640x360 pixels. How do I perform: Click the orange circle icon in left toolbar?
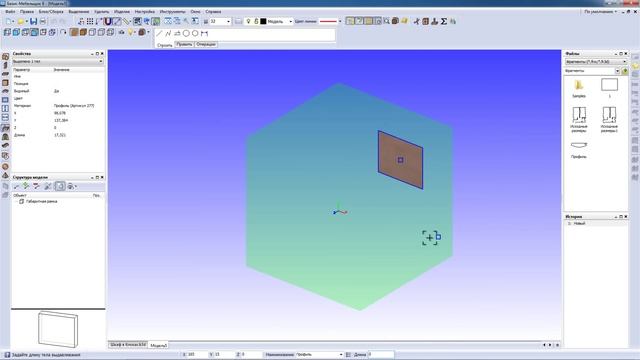(5, 167)
